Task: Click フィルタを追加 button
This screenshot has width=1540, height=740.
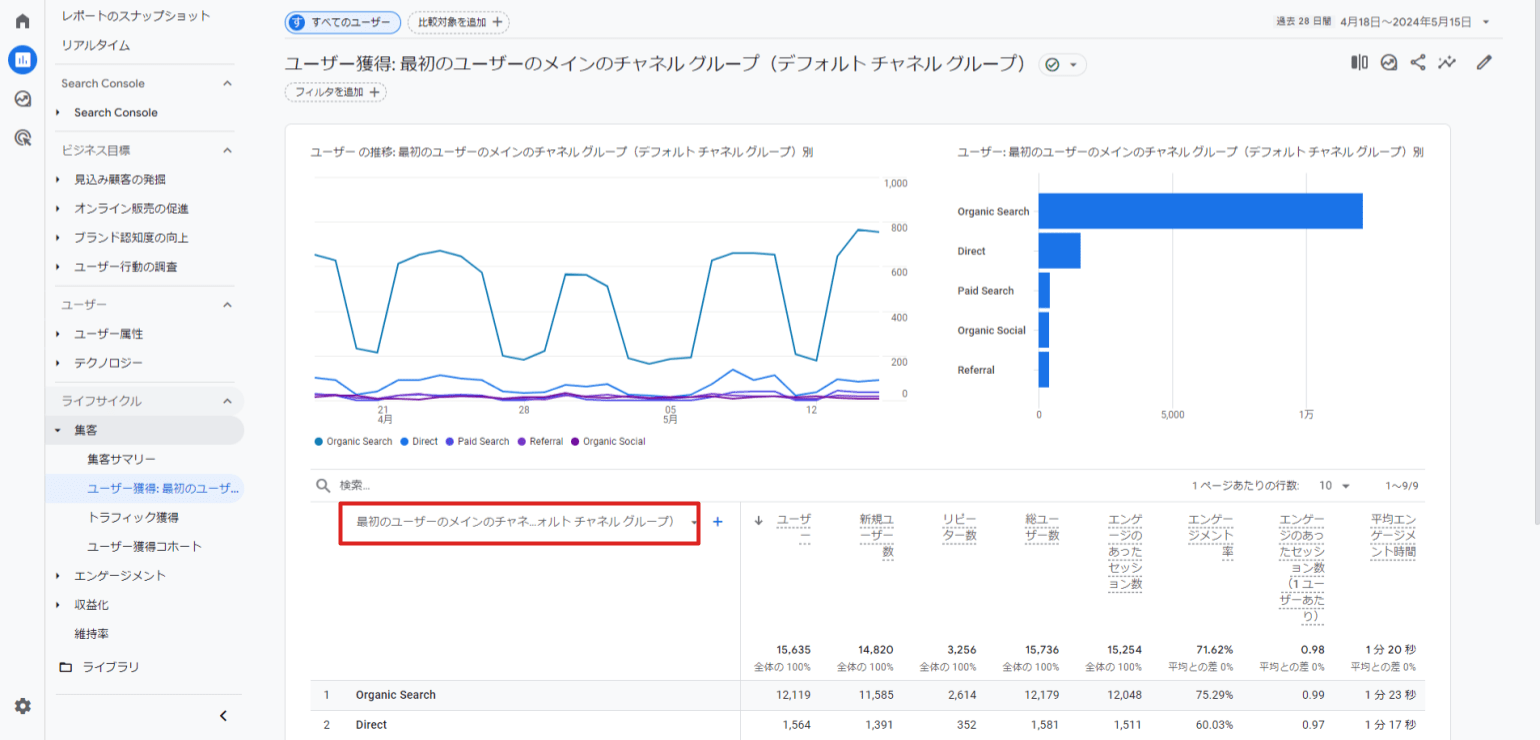Action: pyautogui.click(x=336, y=92)
